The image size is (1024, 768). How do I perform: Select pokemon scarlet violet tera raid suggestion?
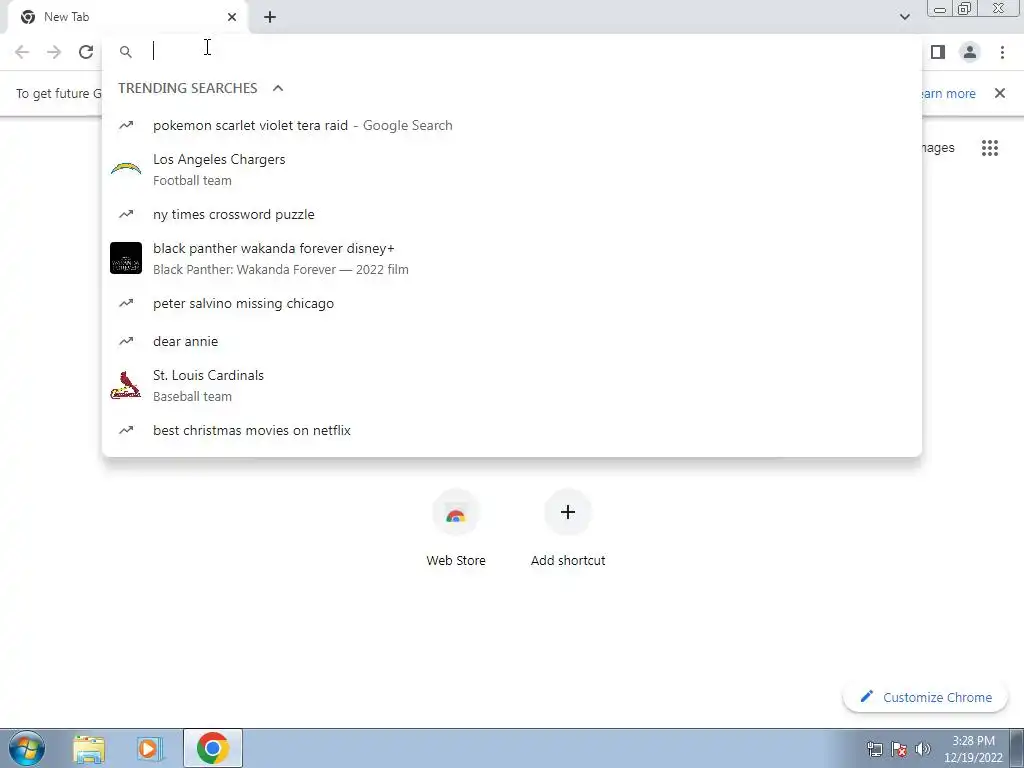[x=512, y=125]
